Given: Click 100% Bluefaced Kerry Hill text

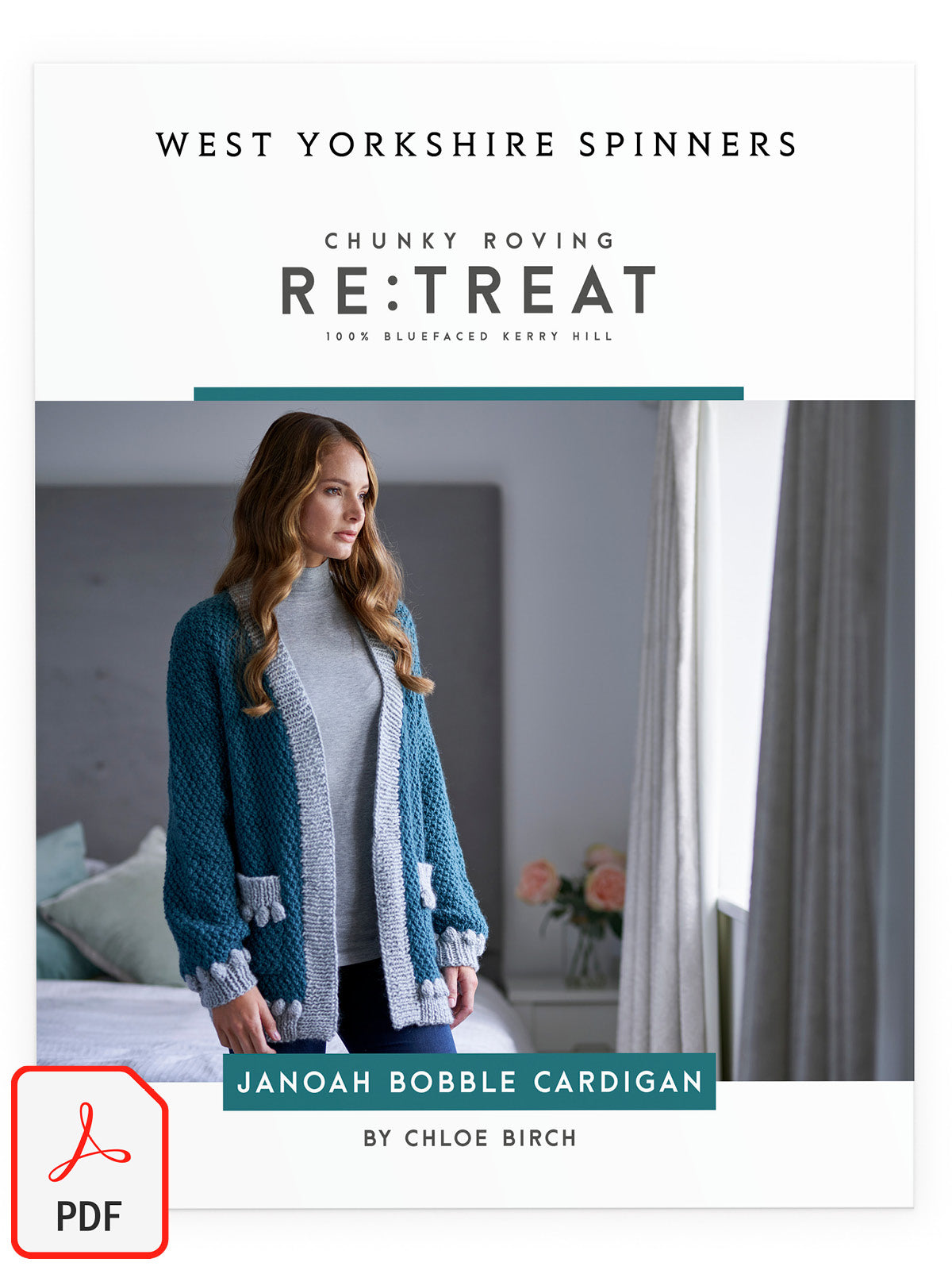Looking at the screenshot, I should (469, 337).
